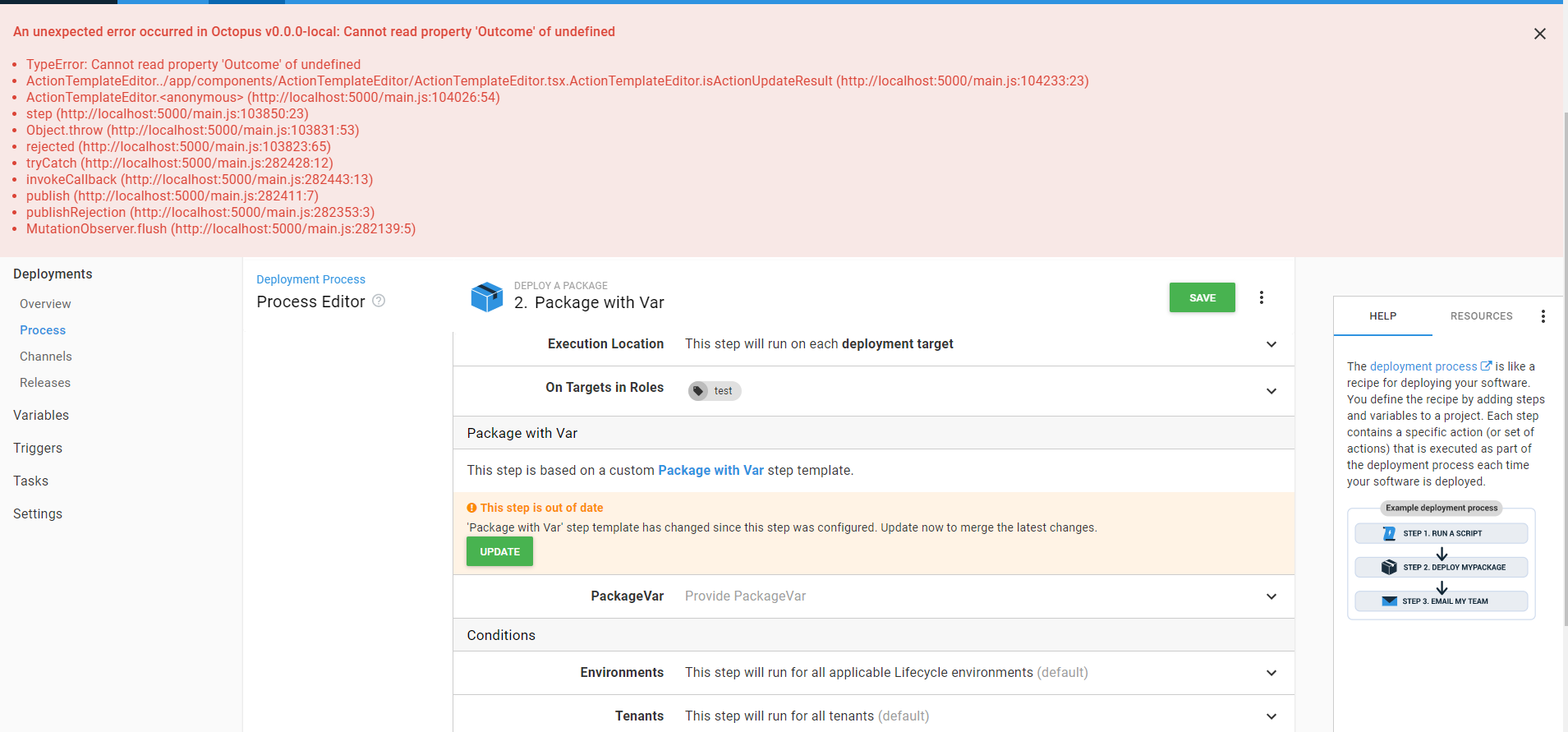The width and height of the screenshot is (1568, 732).
Task: Open Releases in the sidebar
Action: point(45,383)
